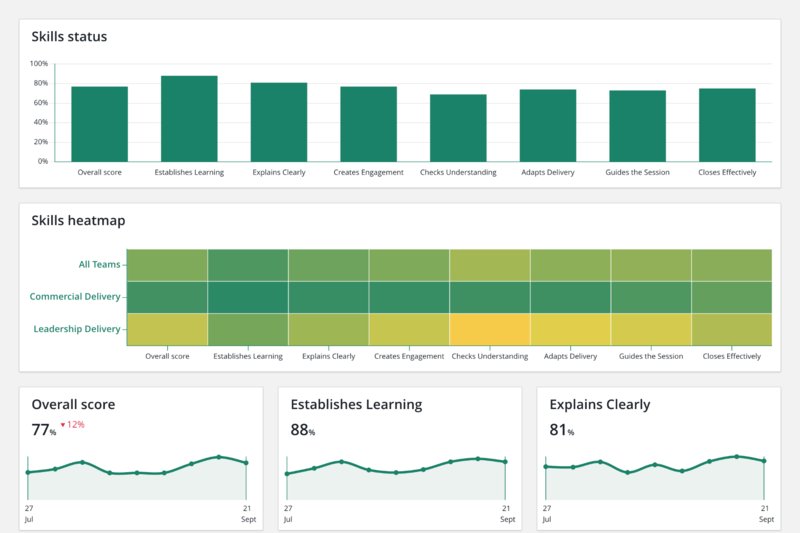Click the Overall score trend card title
This screenshot has height=533, width=800.
tap(73, 404)
